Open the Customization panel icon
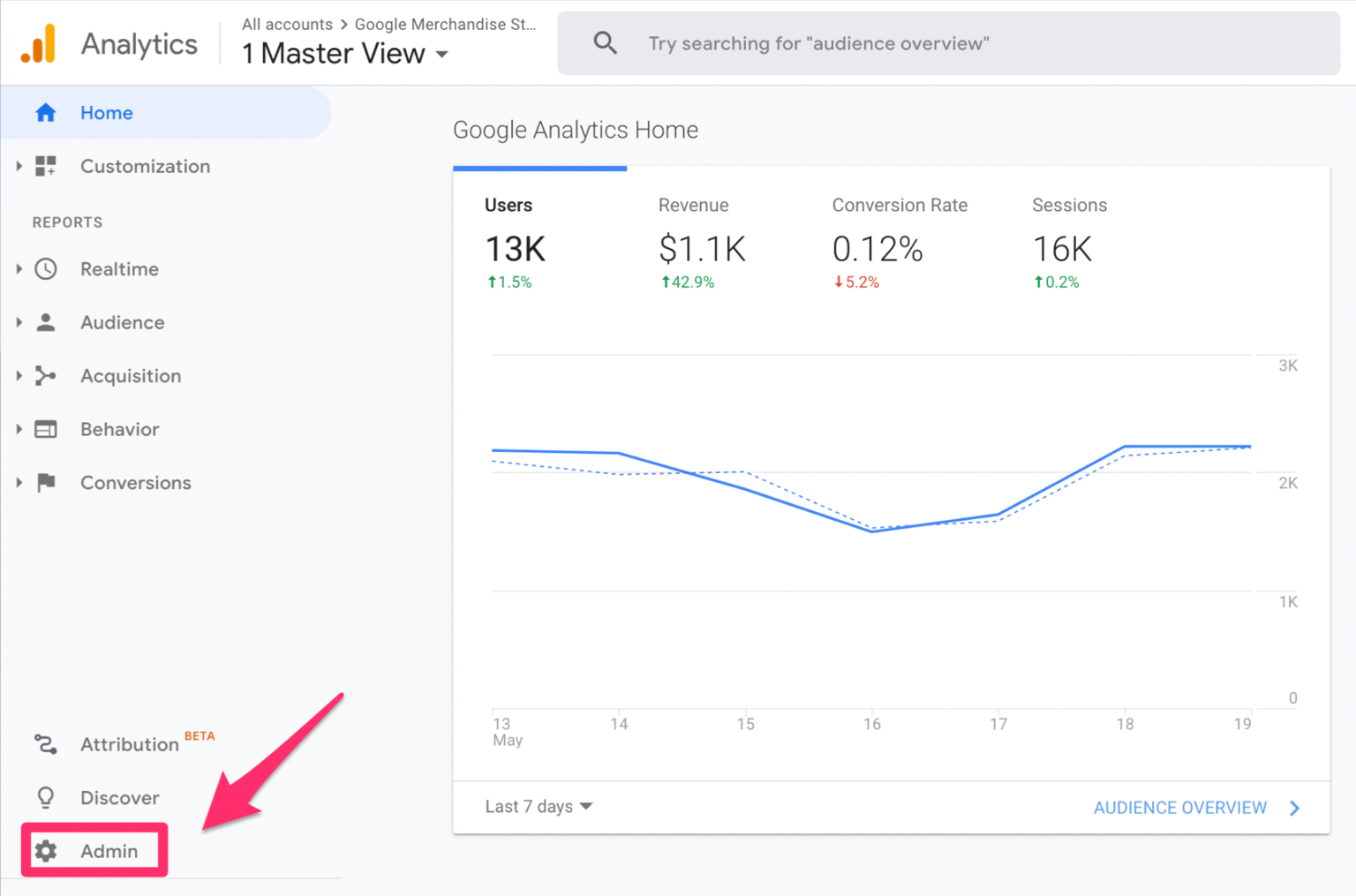The image size is (1356, 896). 45,166
